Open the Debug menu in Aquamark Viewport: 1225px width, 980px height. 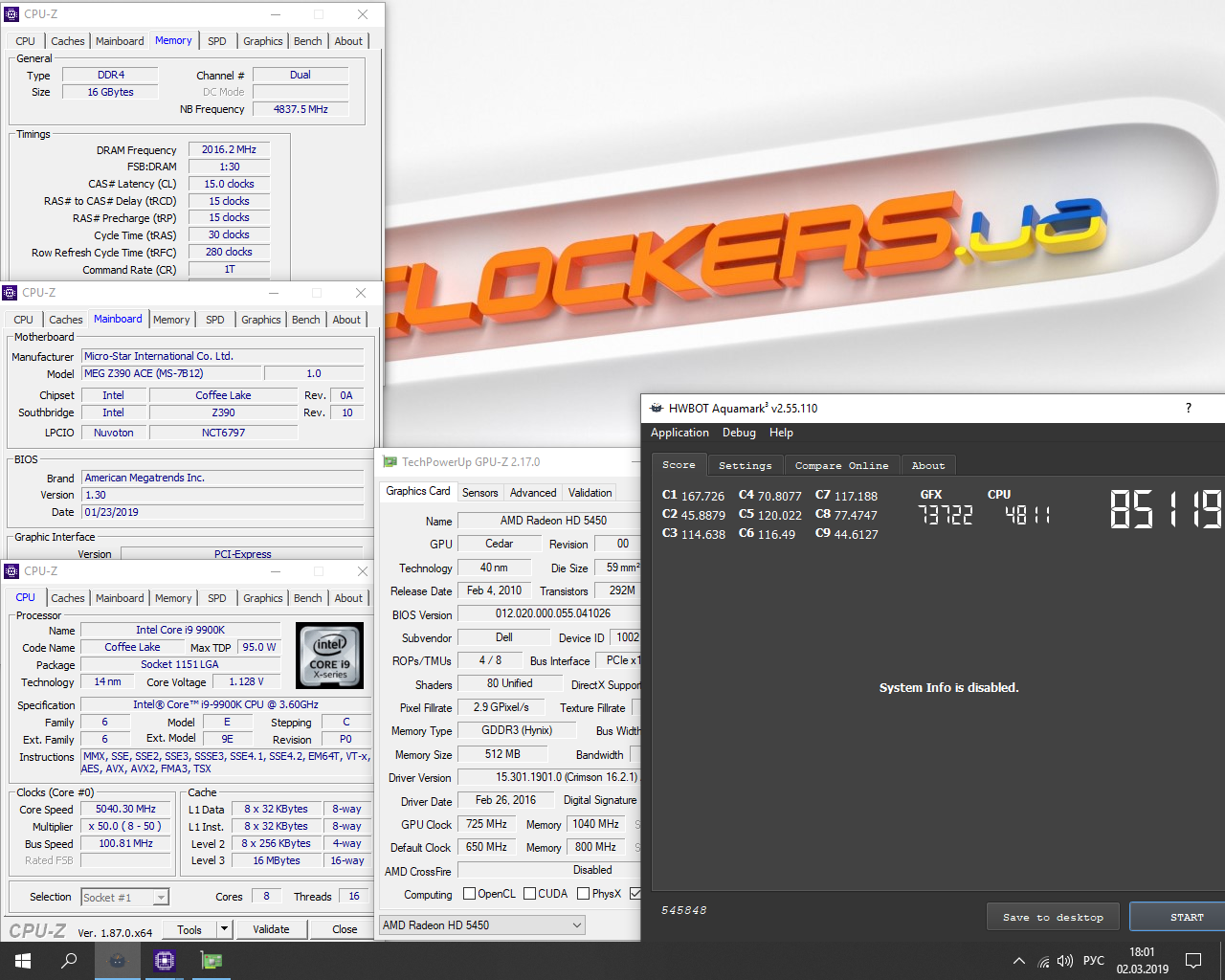(739, 433)
